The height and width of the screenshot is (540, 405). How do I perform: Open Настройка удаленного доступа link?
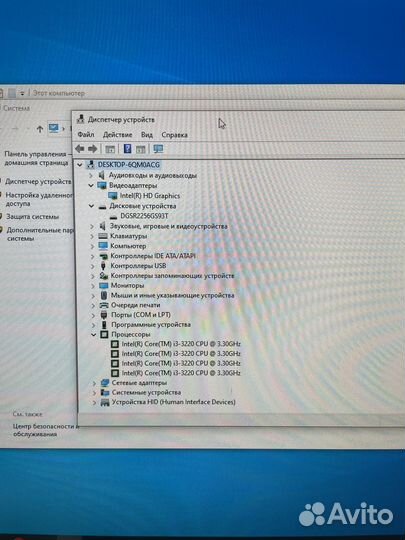(39, 199)
